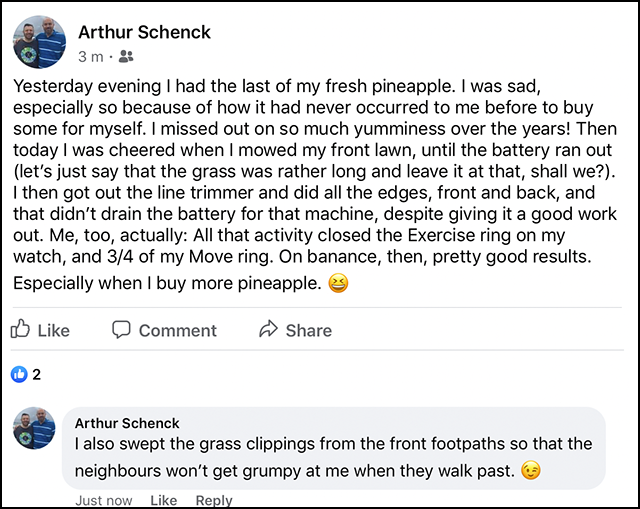640x509 pixels.
Task: Click the "3 m" post timestamp
Action: pos(90,57)
